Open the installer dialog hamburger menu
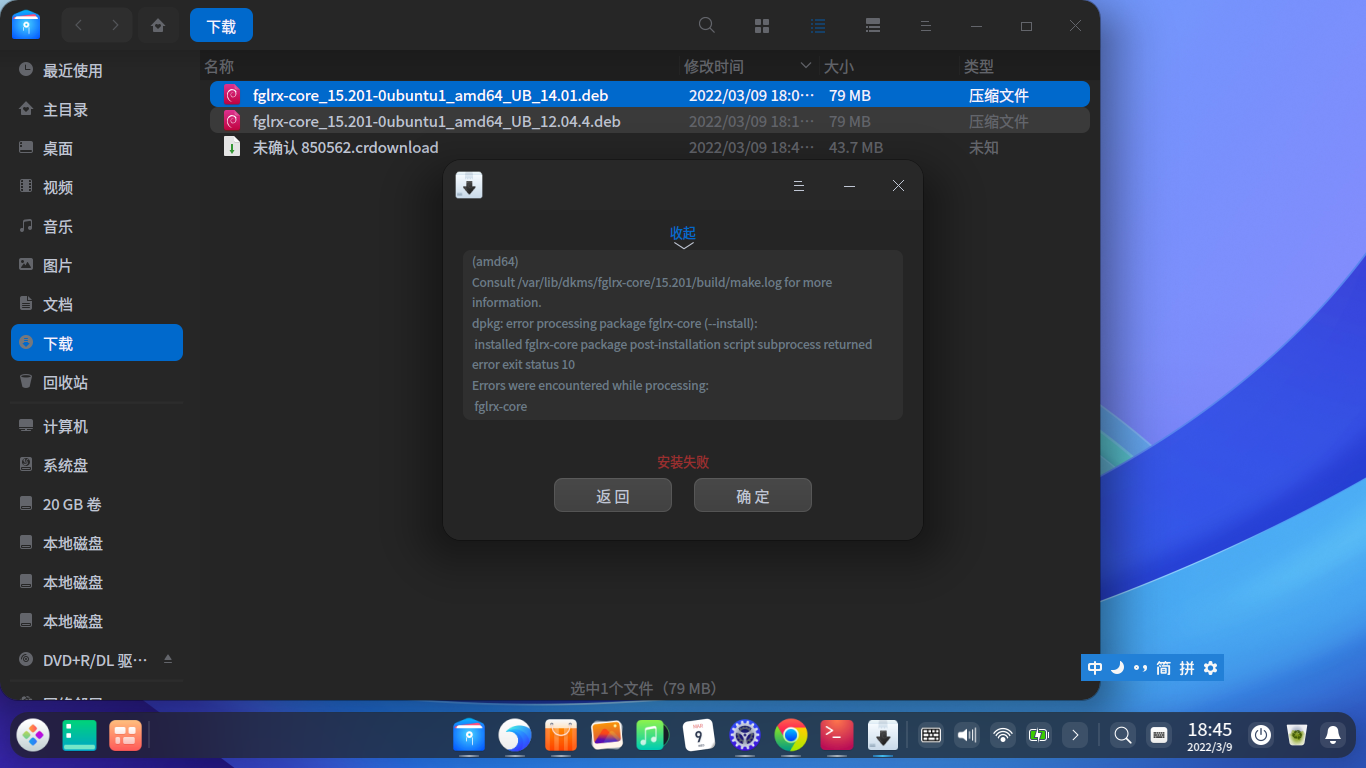 pos(798,185)
